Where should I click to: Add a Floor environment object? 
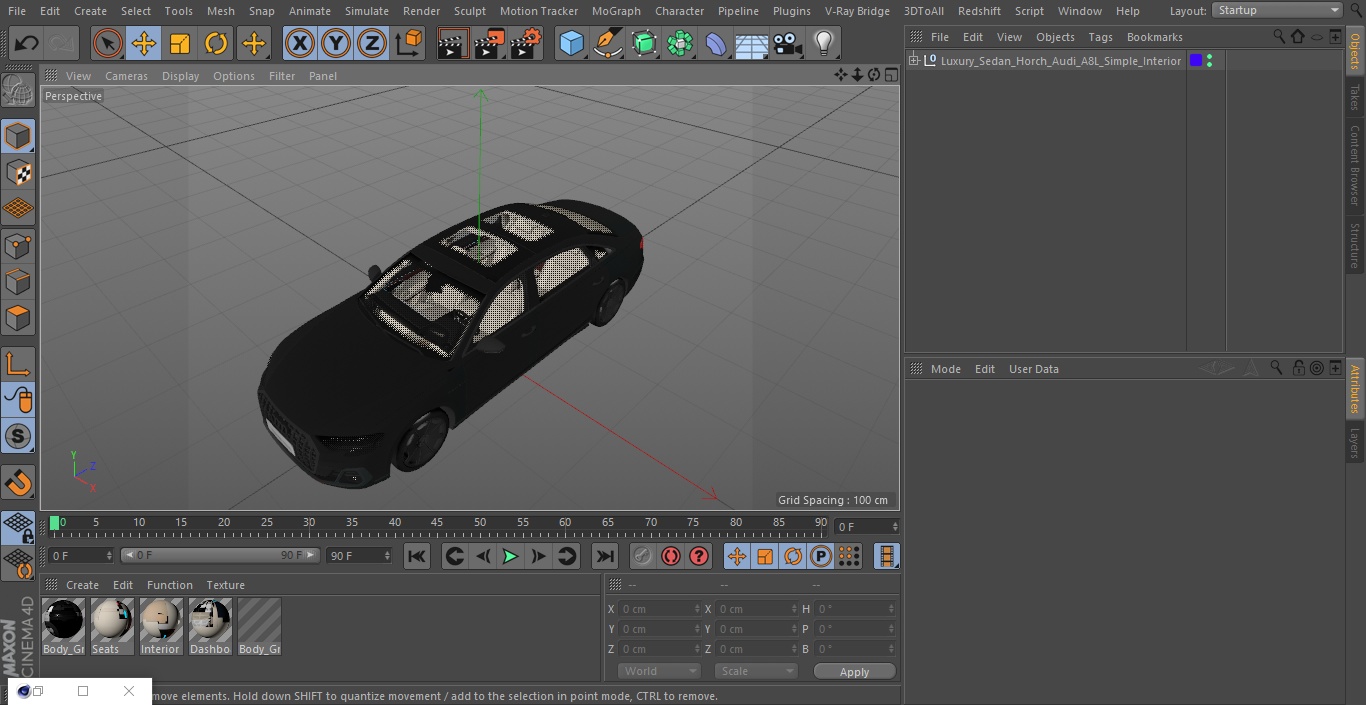click(752, 43)
